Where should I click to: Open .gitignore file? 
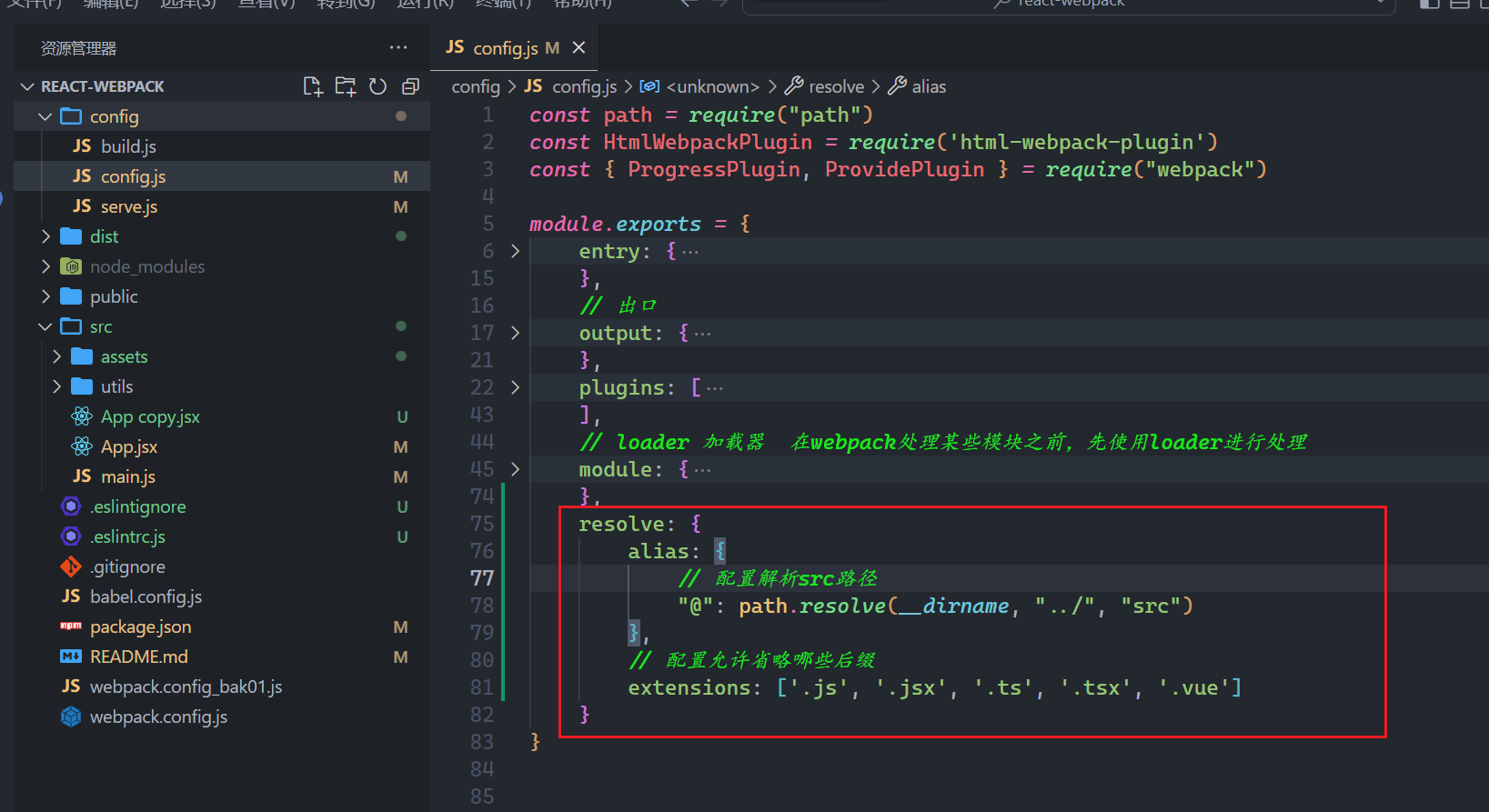click(x=222, y=566)
